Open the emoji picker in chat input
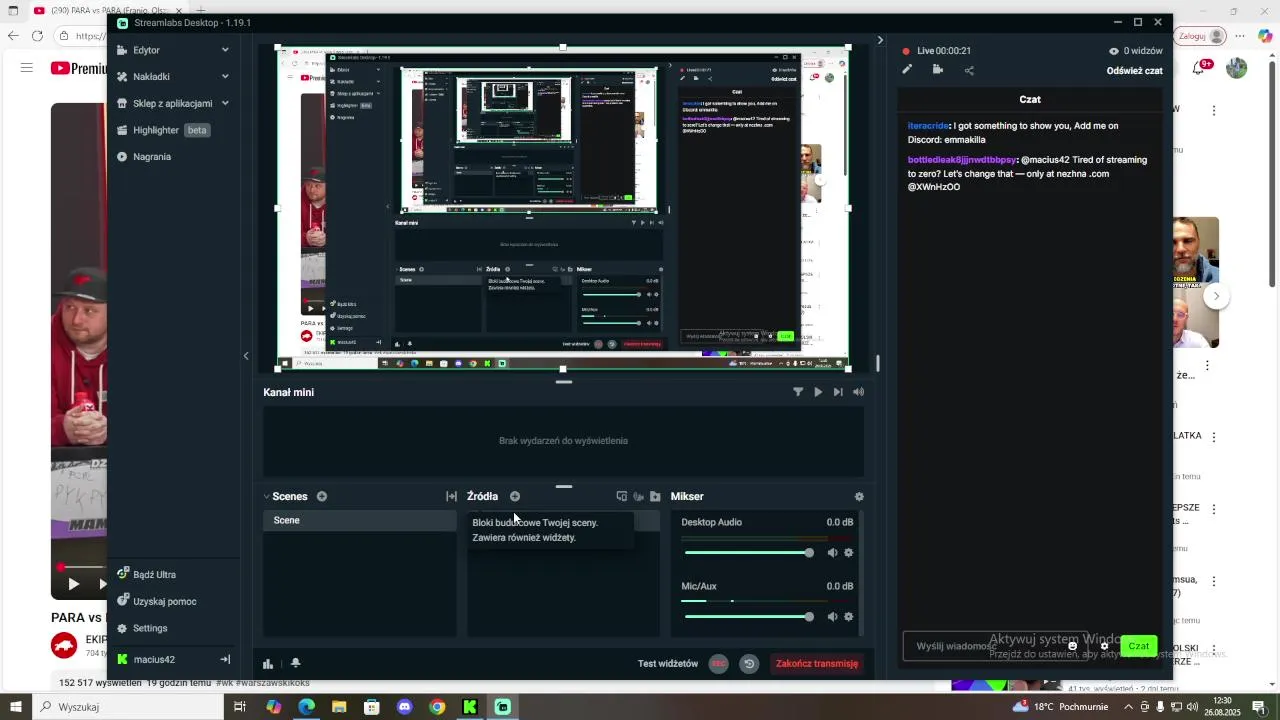1280x720 pixels. click(1073, 646)
